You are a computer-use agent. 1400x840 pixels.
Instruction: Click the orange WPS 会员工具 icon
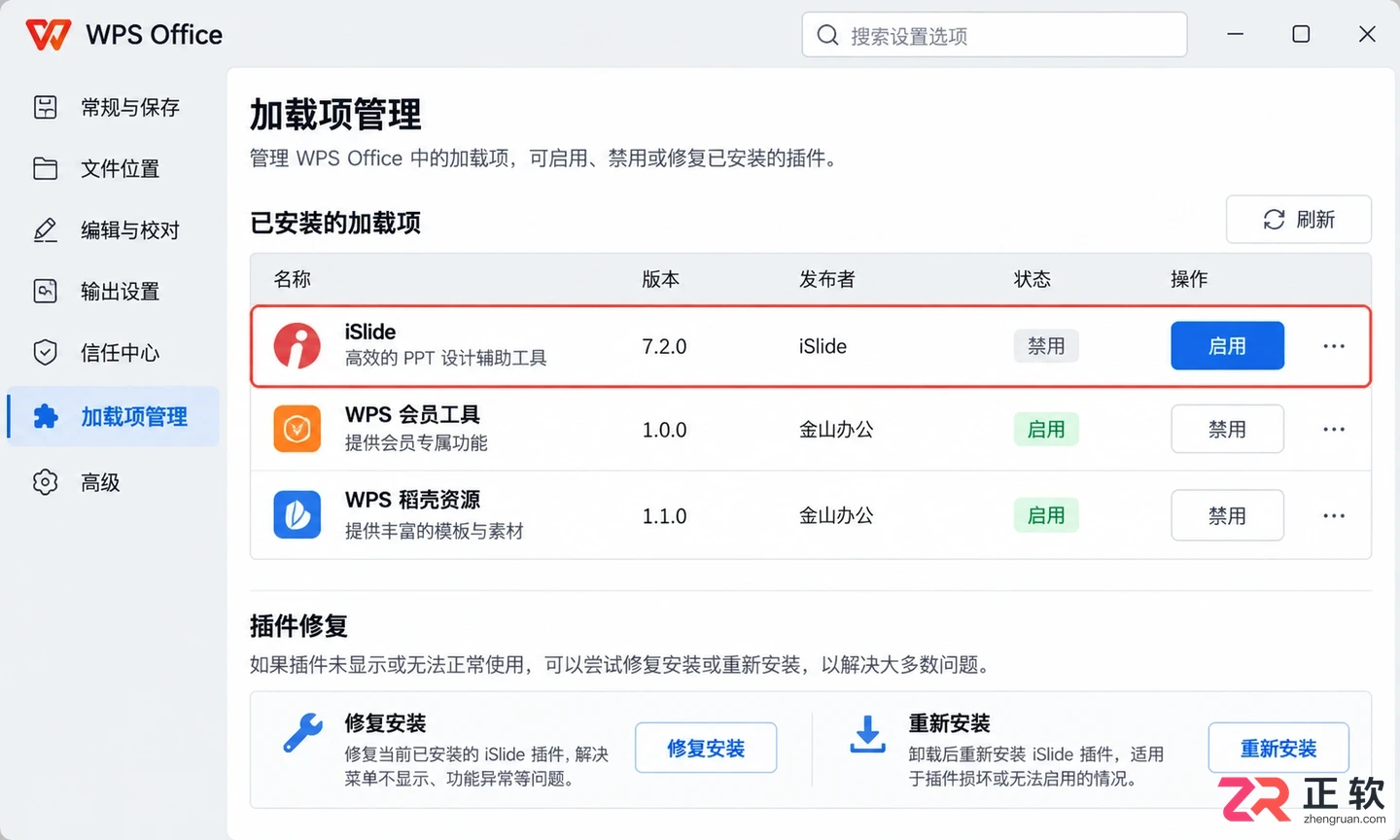tap(297, 429)
